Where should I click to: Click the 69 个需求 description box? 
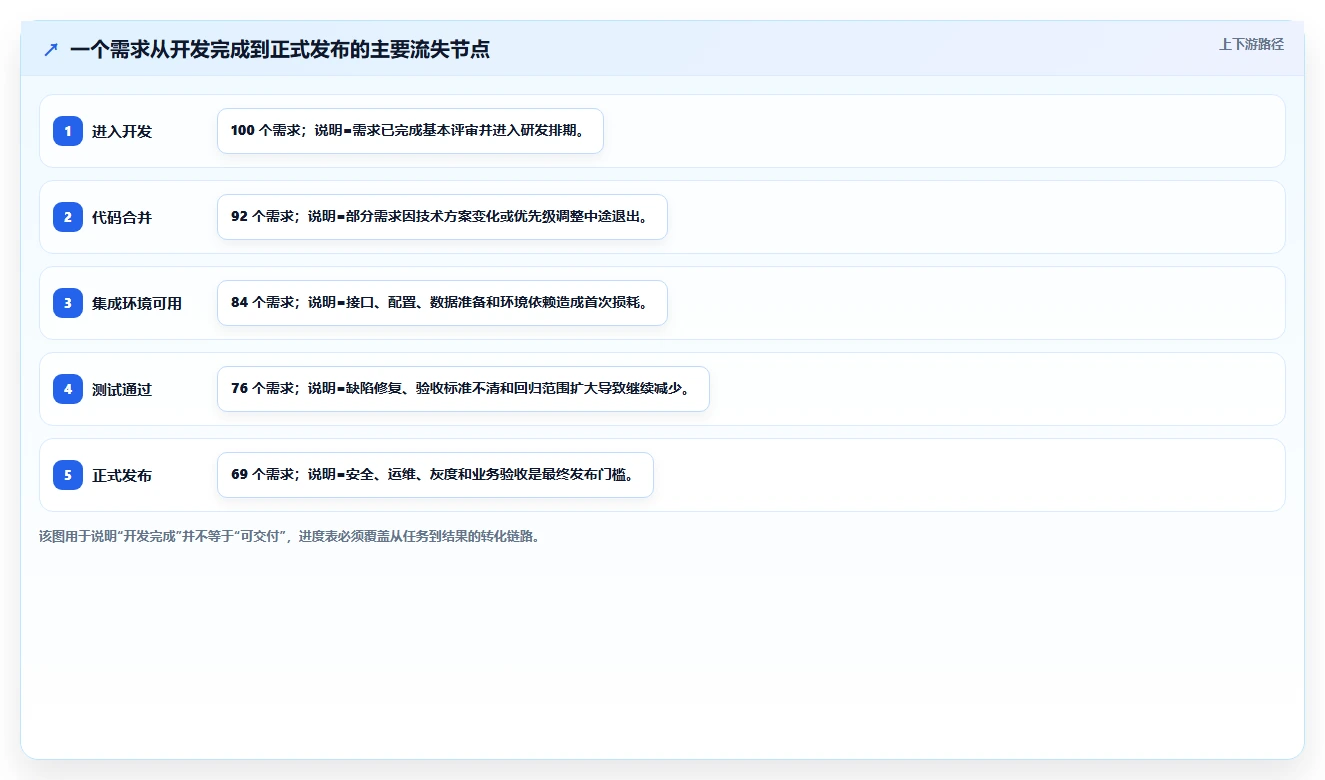(x=435, y=475)
